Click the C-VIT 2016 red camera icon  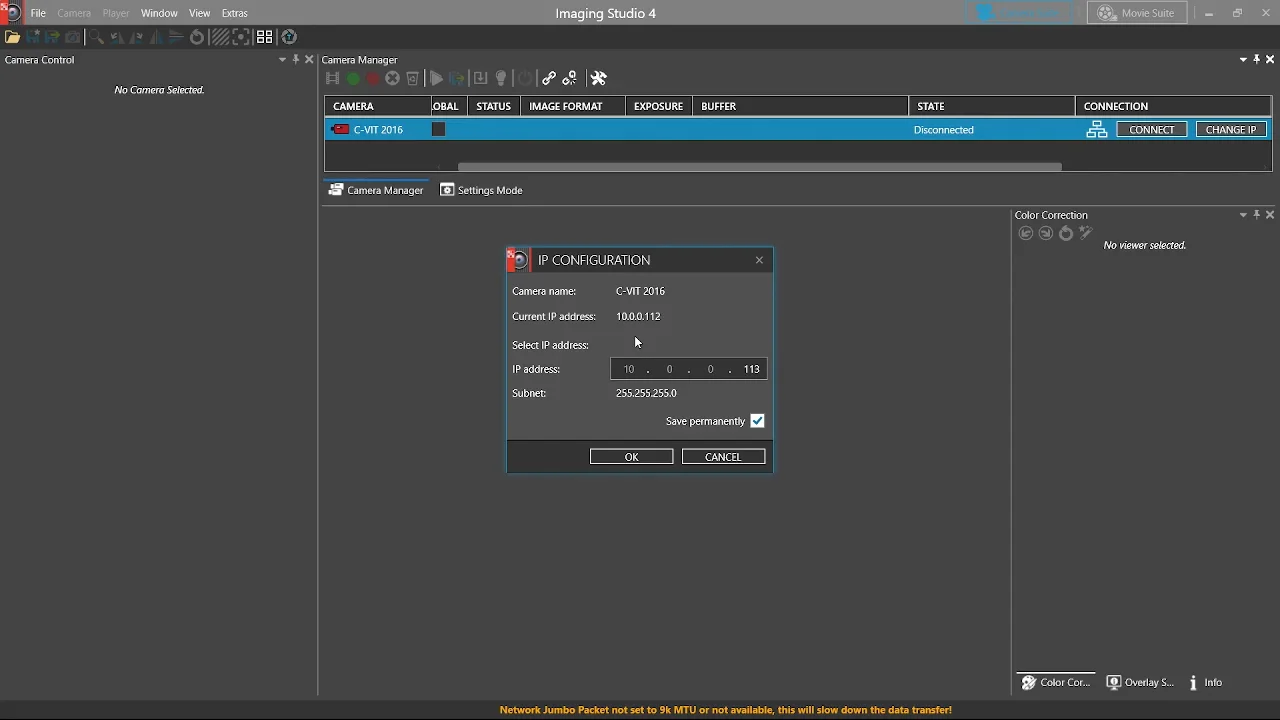(x=341, y=129)
